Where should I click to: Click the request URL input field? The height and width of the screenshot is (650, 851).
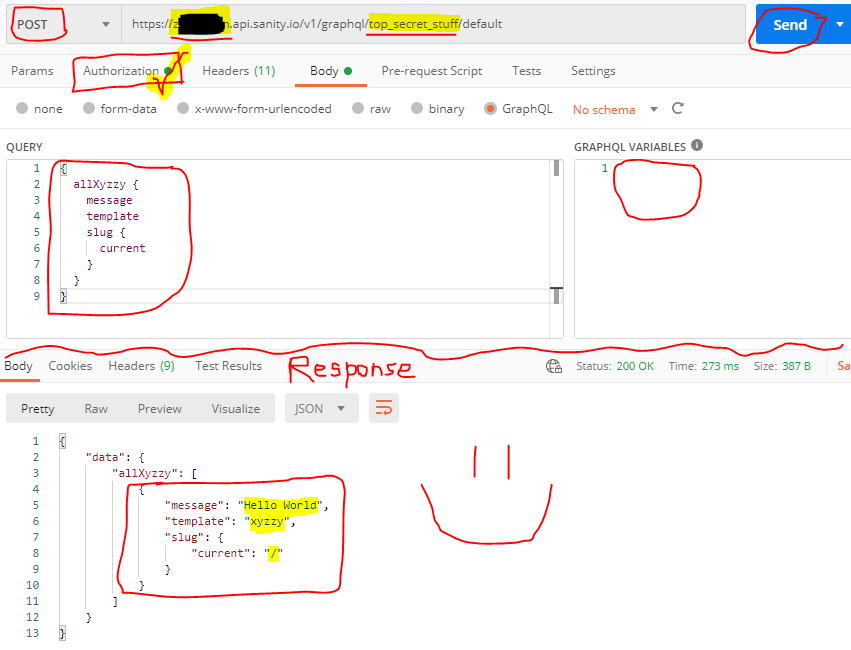(433, 24)
